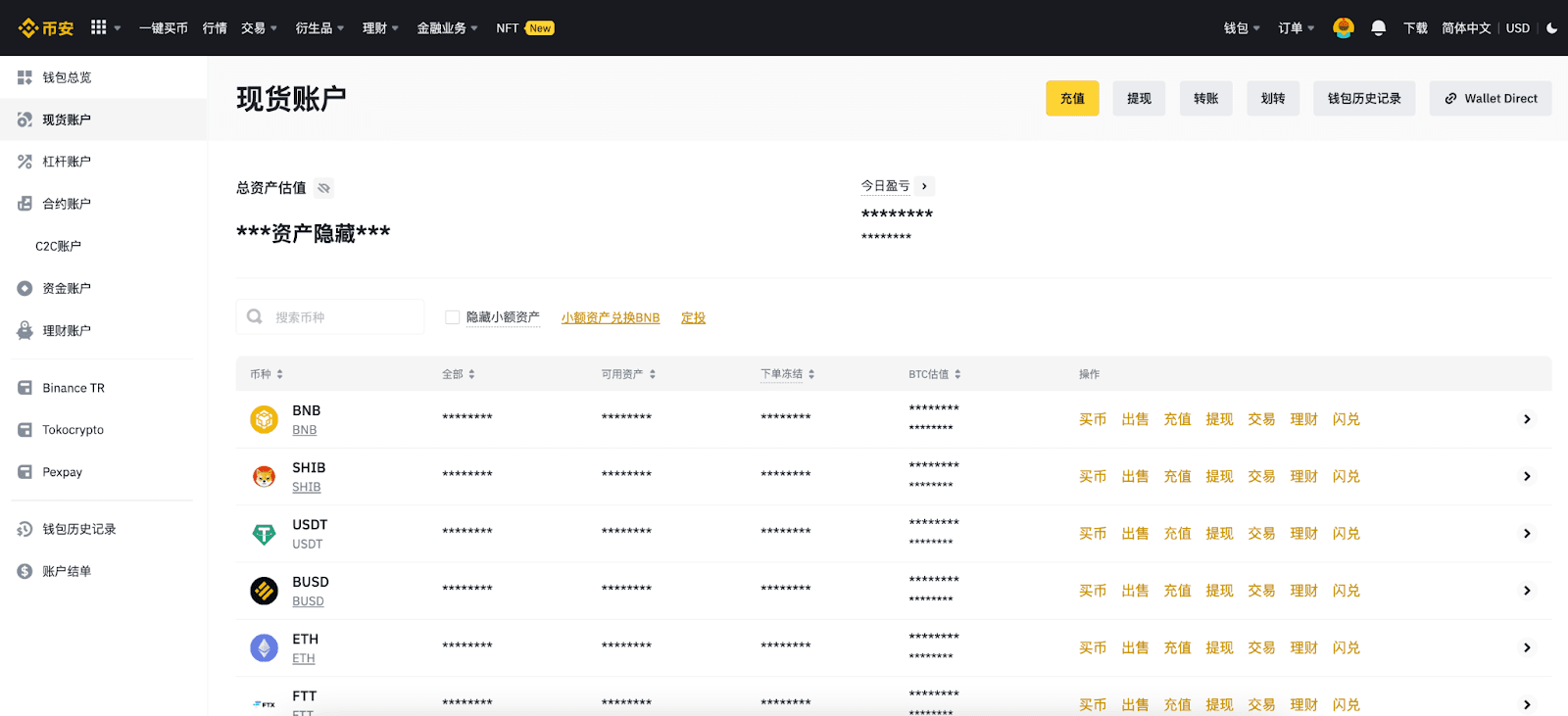Image resolution: width=1568 pixels, height=716 pixels.
Task: Click the 理财账户 sidebar icon
Action: pyautogui.click(x=24, y=331)
